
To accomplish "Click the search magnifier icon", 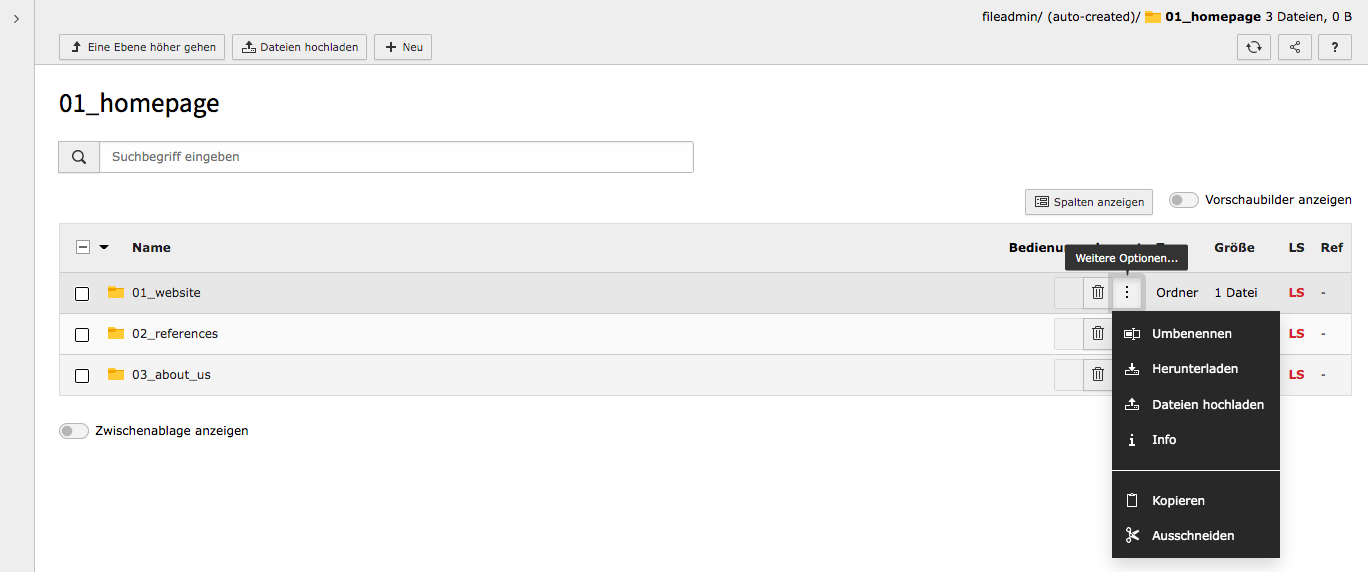I will point(79,157).
